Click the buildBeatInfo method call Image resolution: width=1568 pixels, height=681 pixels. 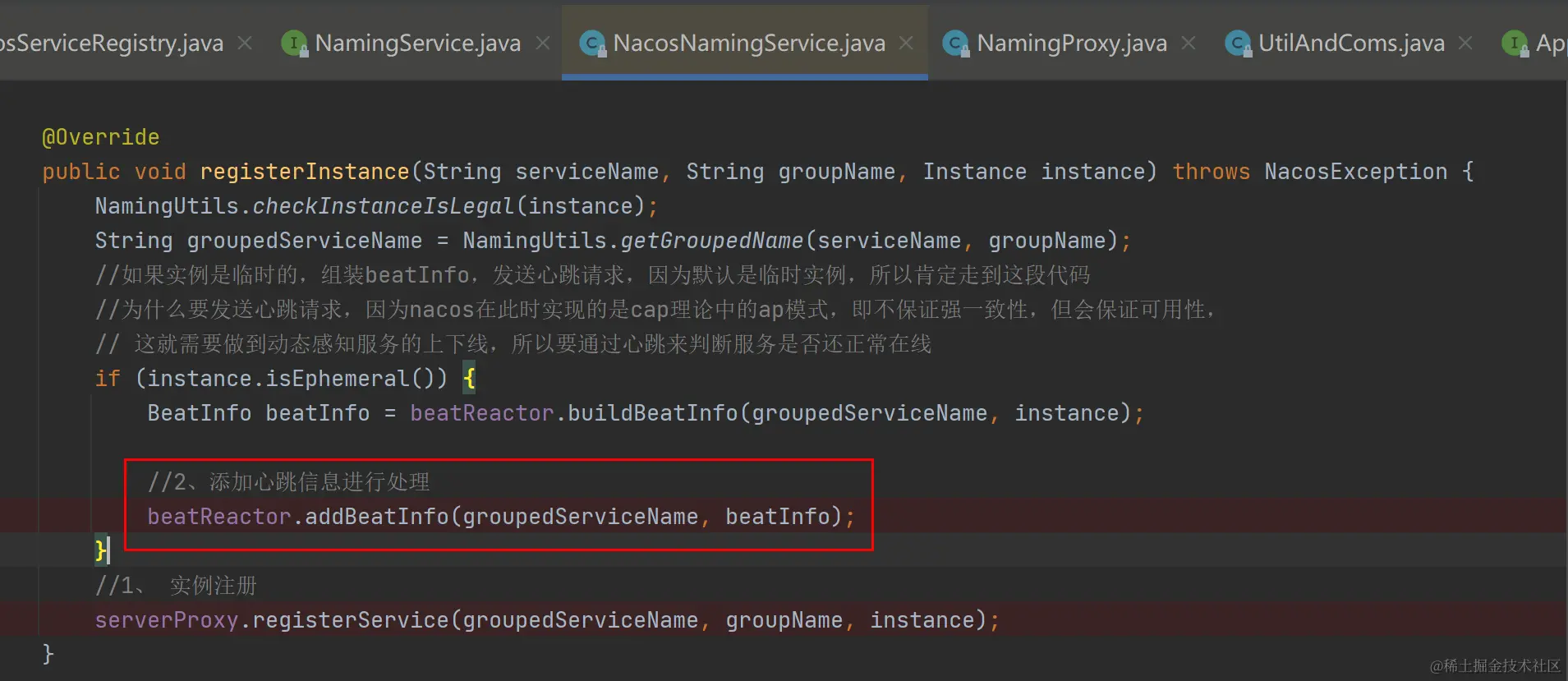click(x=653, y=413)
